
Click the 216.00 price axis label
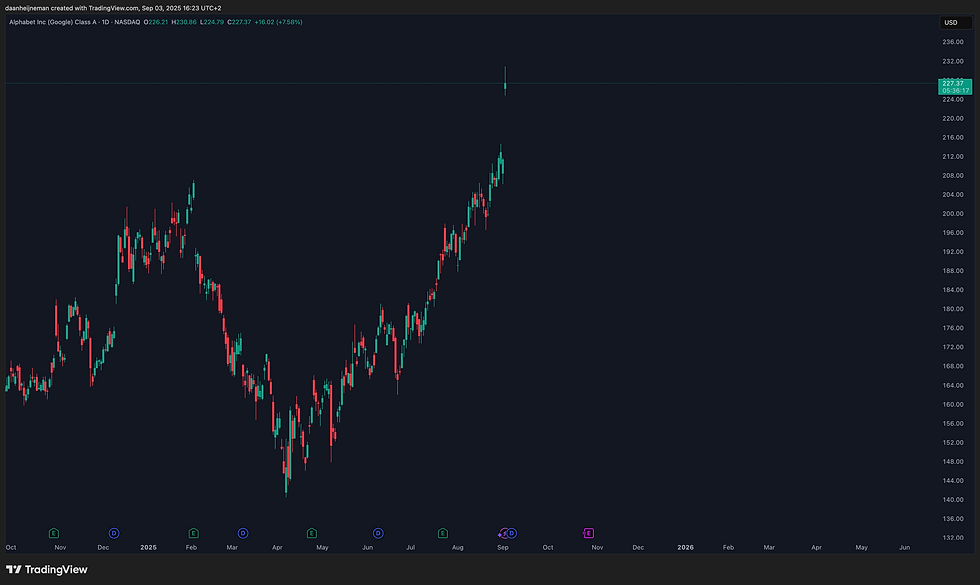953,138
